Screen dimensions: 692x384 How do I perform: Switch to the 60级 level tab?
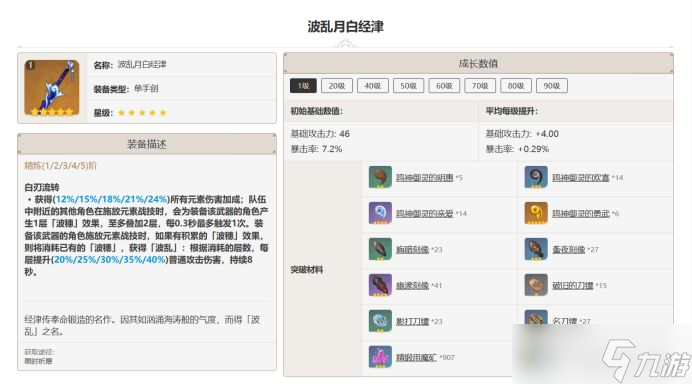coord(444,86)
